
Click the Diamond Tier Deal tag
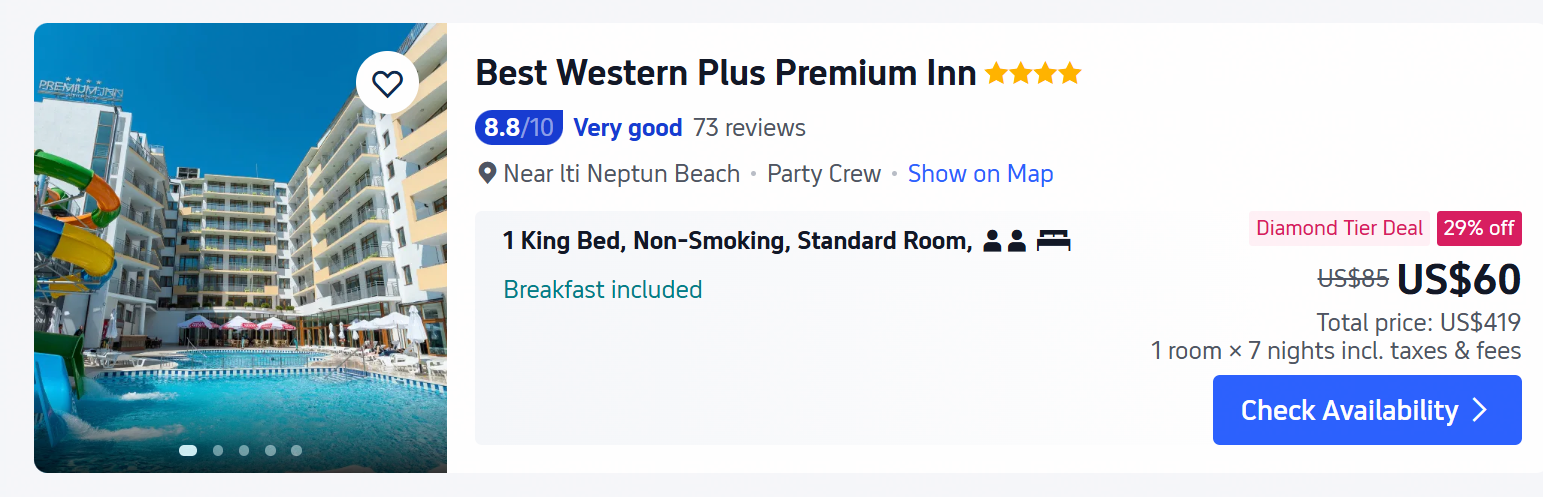(1339, 228)
